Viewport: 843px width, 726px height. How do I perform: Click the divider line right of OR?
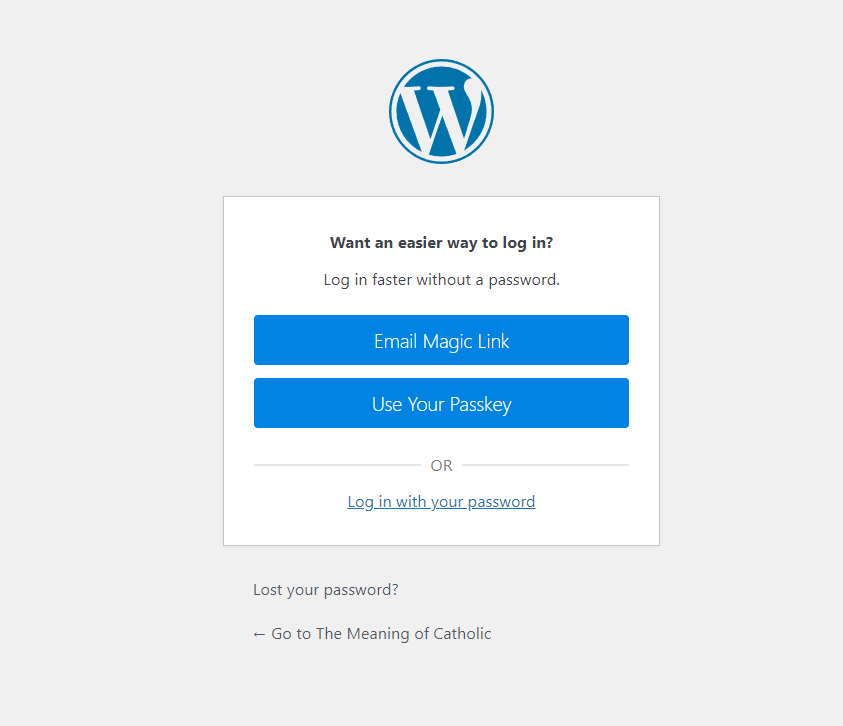pos(545,465)
